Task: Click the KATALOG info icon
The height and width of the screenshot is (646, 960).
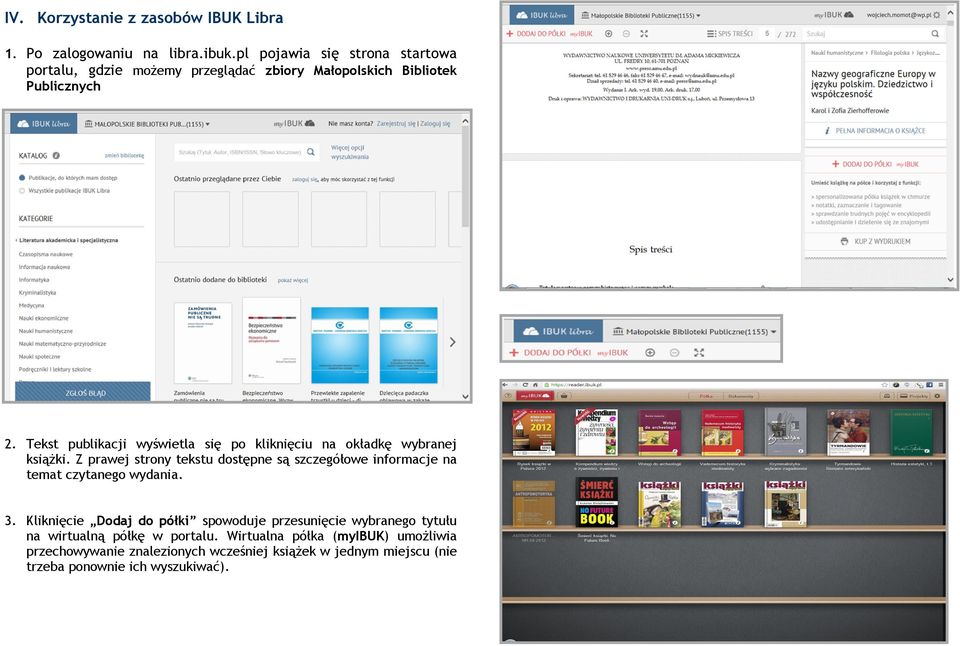Action: pos(56,156)
